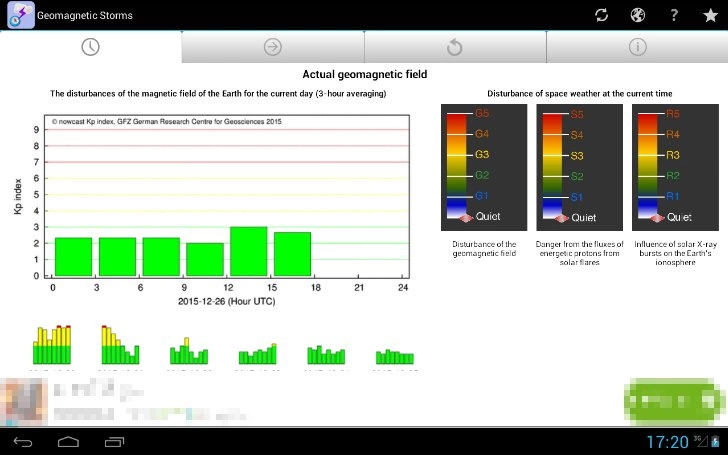This screenshot has height=455, width=728.
Task: Tap the refresh icon in top bar
Action: (x=601, y=15)
